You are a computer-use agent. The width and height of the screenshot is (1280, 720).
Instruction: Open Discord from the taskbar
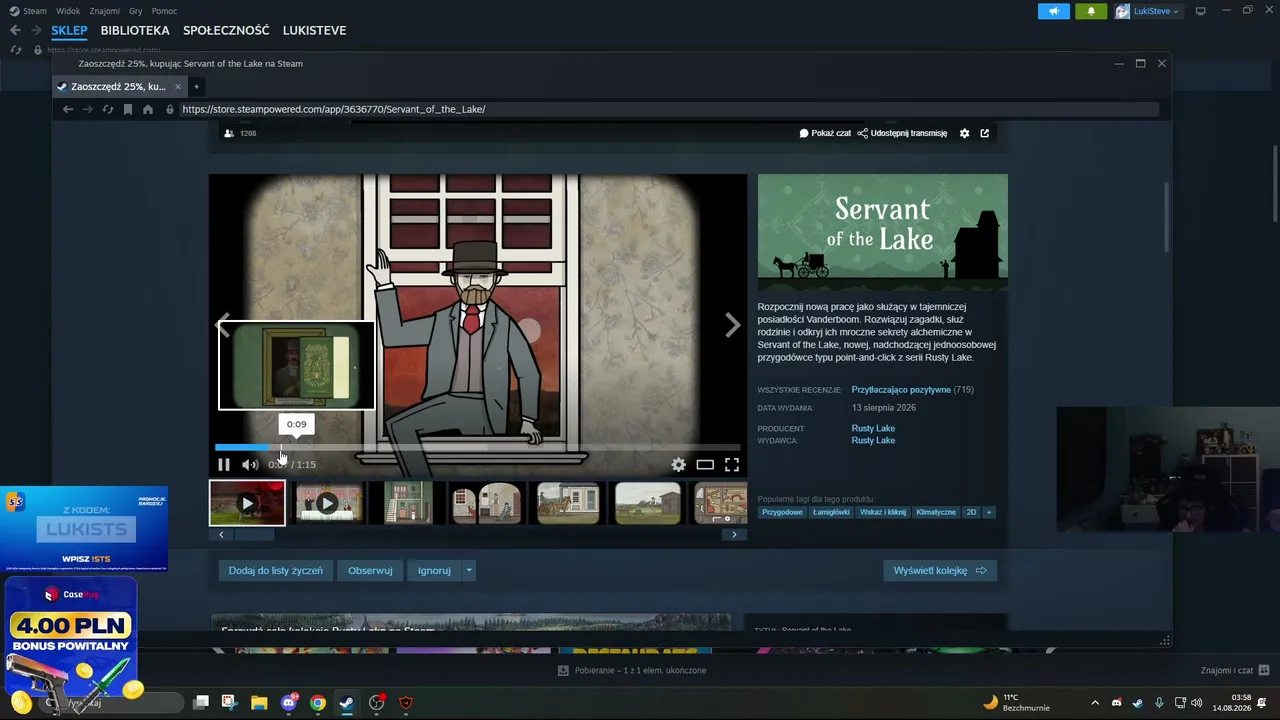[x=289, y=702]
